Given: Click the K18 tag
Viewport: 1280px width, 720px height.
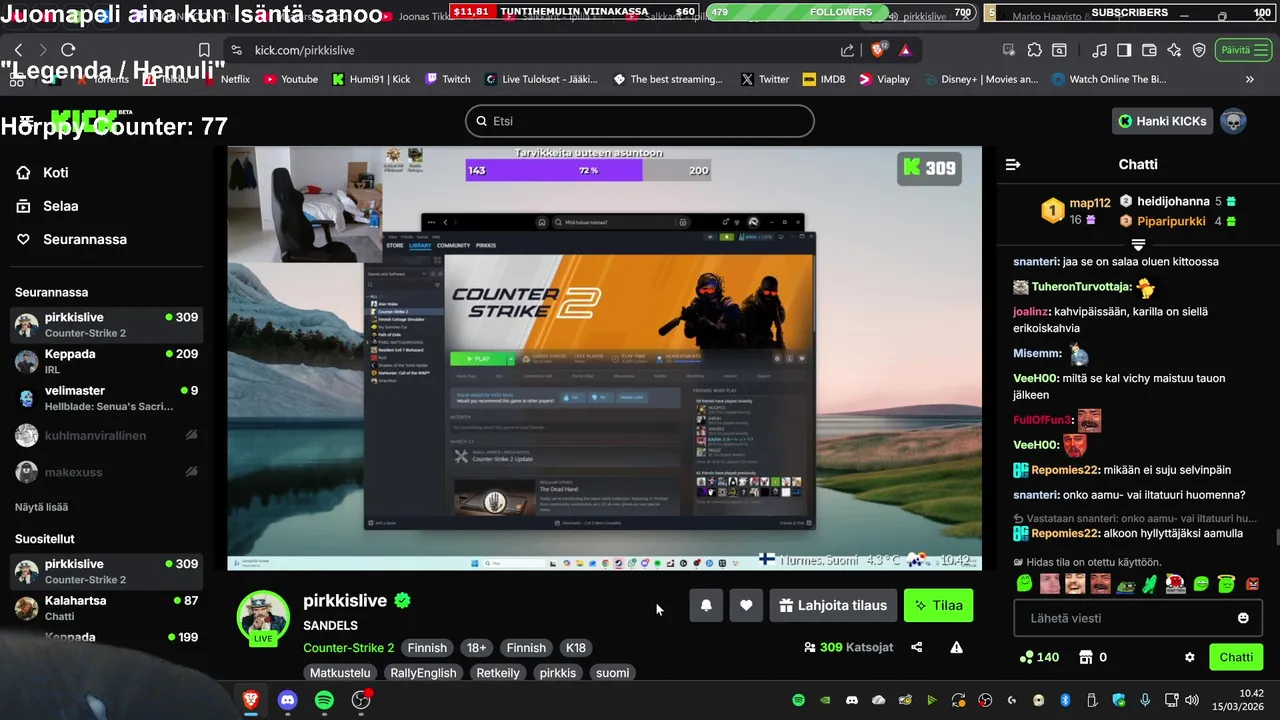Looking at the screenshot, I should point(576,648).
